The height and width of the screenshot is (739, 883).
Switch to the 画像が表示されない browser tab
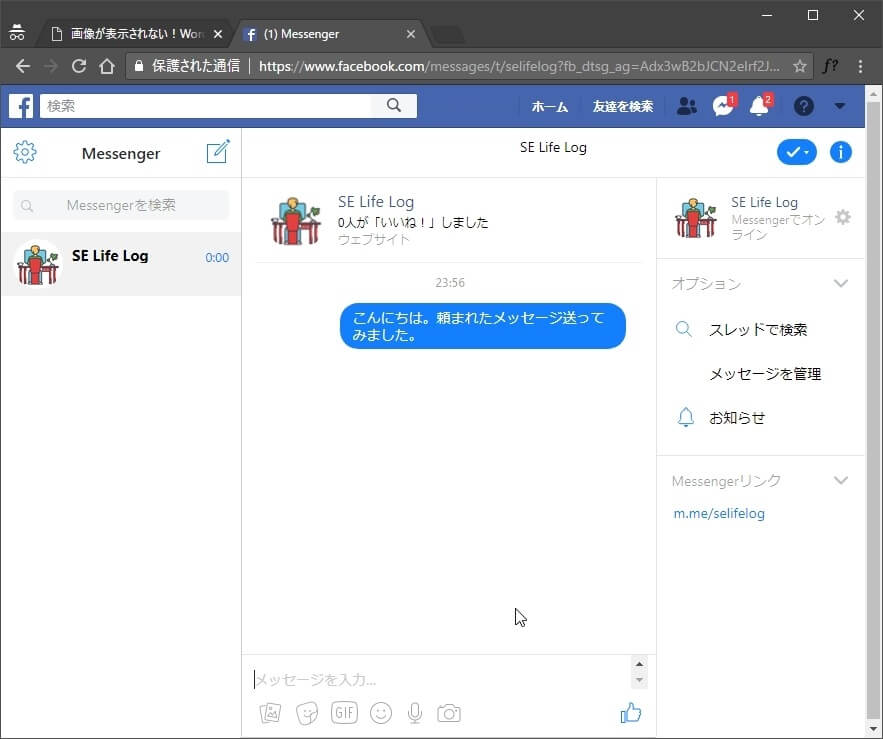coord(135,34)
